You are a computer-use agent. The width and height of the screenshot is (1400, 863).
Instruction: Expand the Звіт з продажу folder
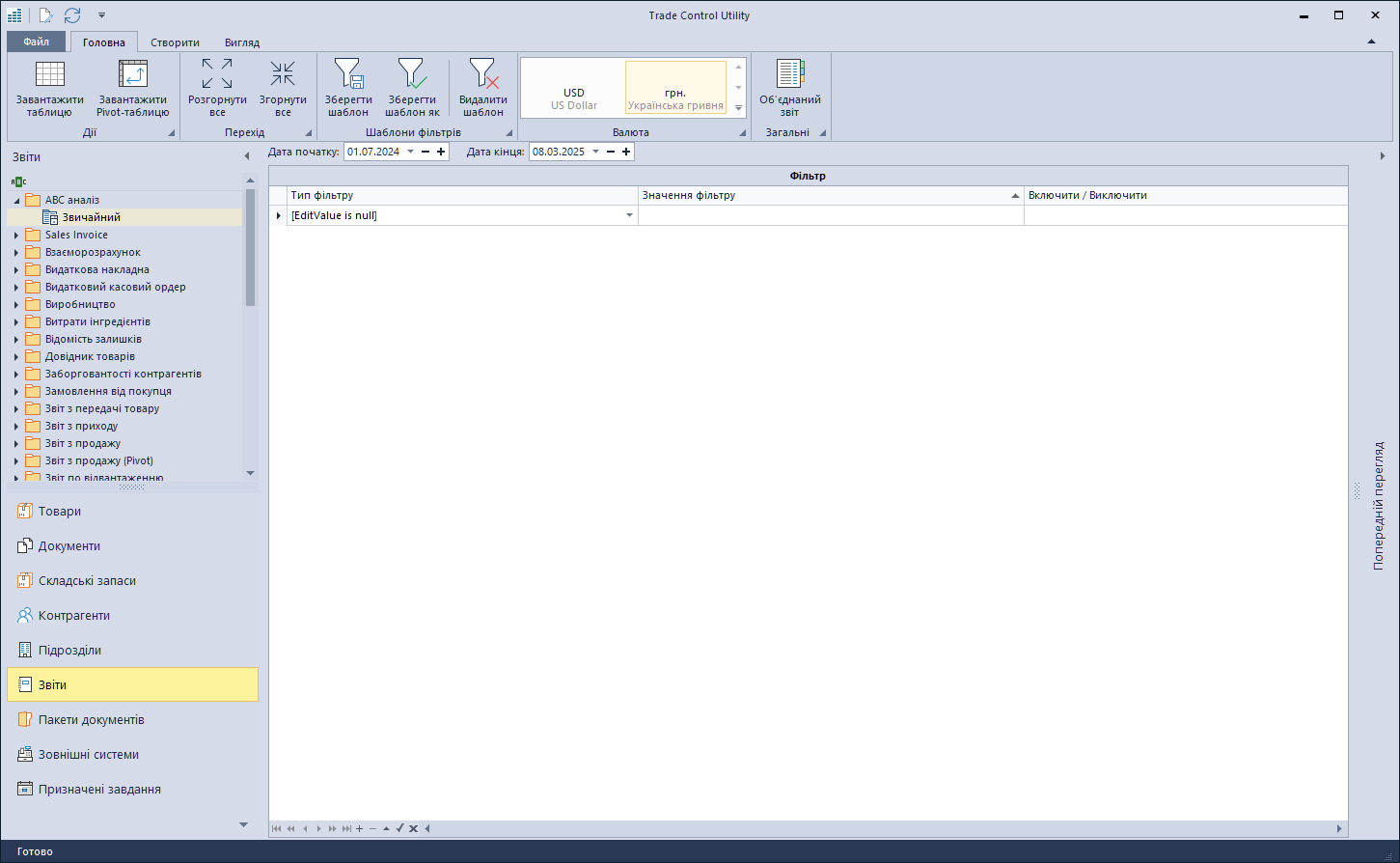[x=16, y=443]
